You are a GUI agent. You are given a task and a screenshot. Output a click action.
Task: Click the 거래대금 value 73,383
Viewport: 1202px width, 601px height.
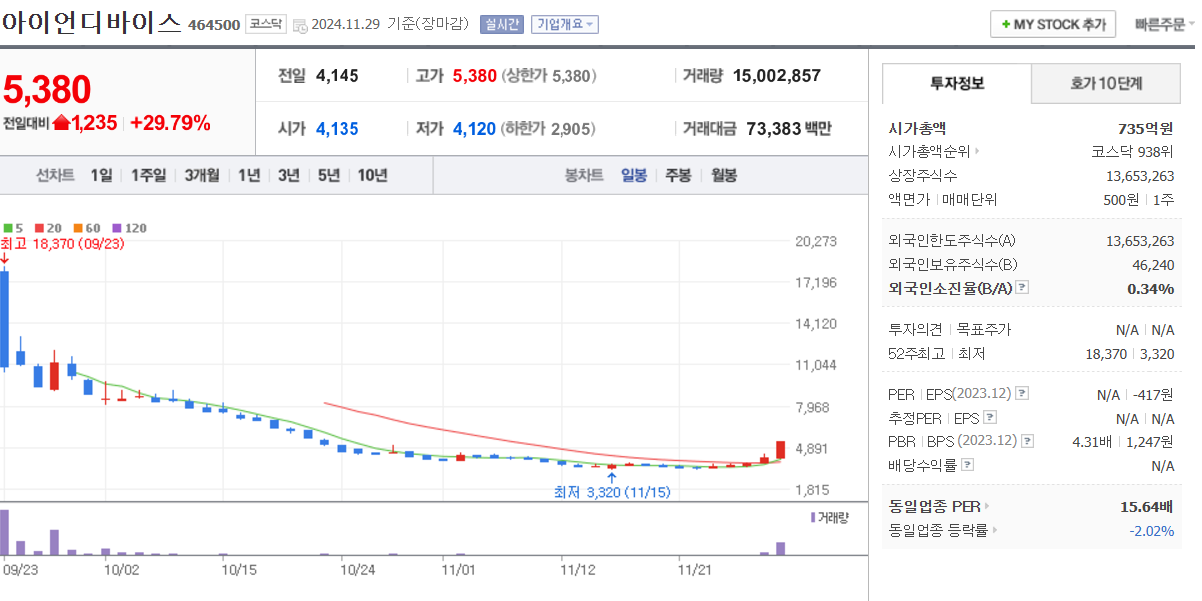(x=774, y=128)
